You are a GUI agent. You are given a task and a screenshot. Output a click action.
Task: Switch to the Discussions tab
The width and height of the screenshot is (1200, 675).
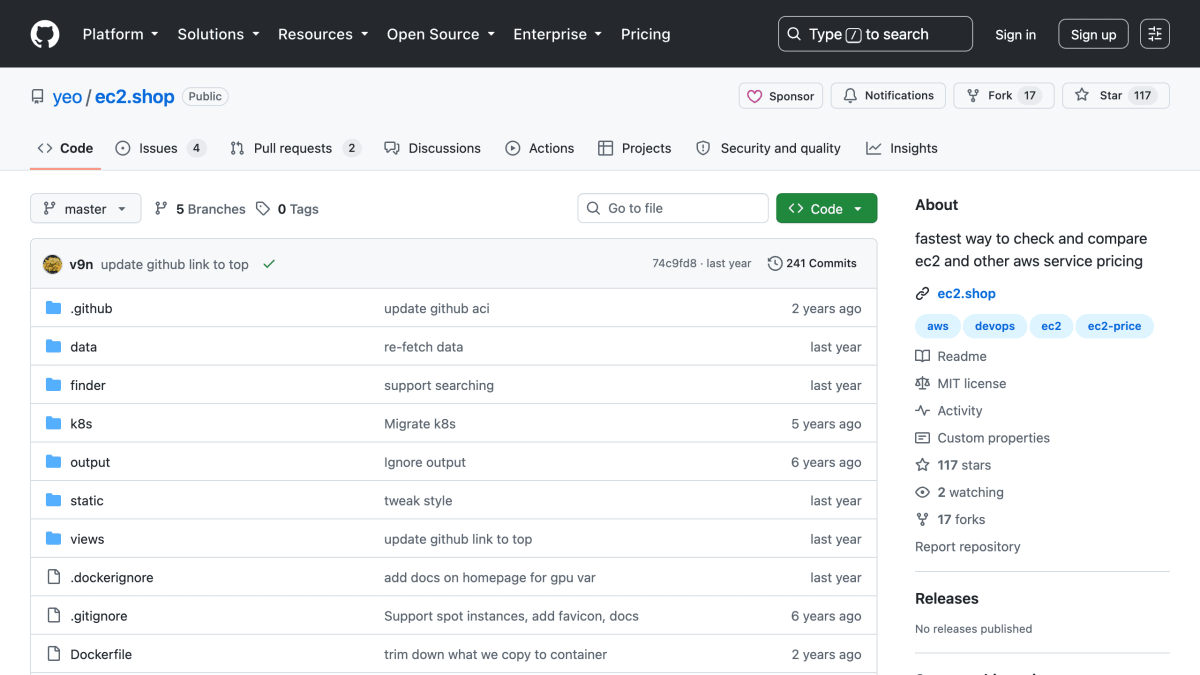pos(433,148)
